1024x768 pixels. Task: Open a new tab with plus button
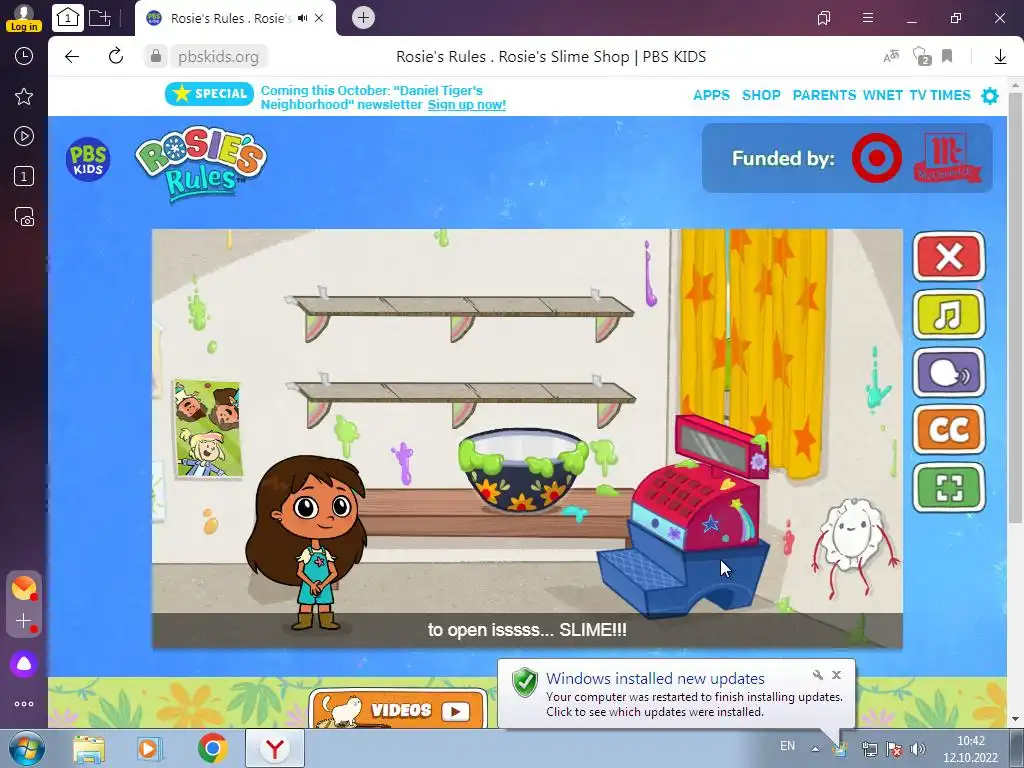point(364,18)
